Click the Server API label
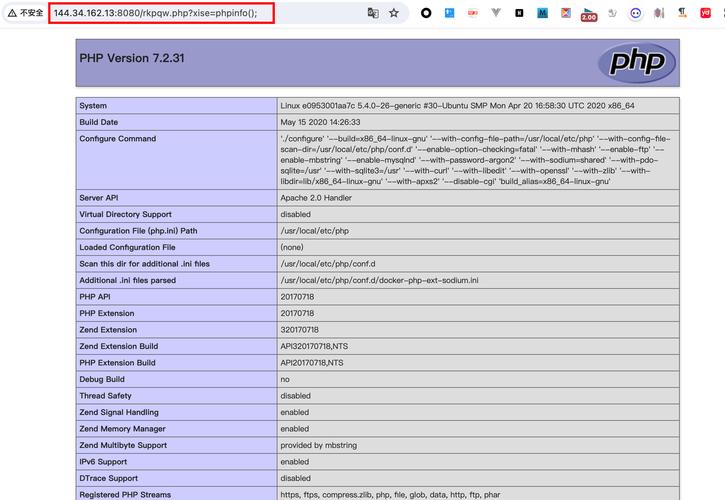The height and width of the screenshot is (500, 725). (98, 198)
